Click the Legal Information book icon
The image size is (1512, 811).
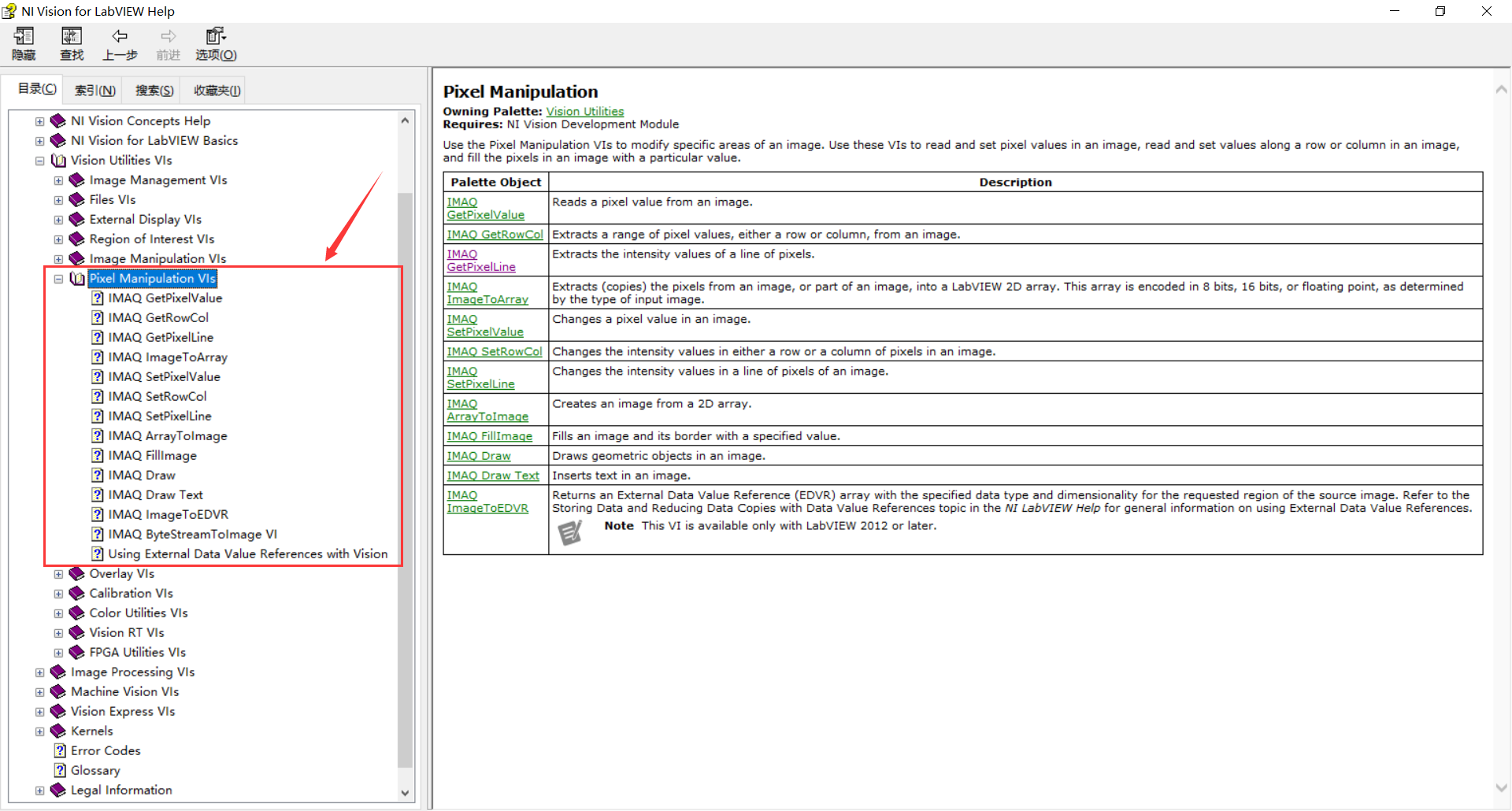click(58, 790)
